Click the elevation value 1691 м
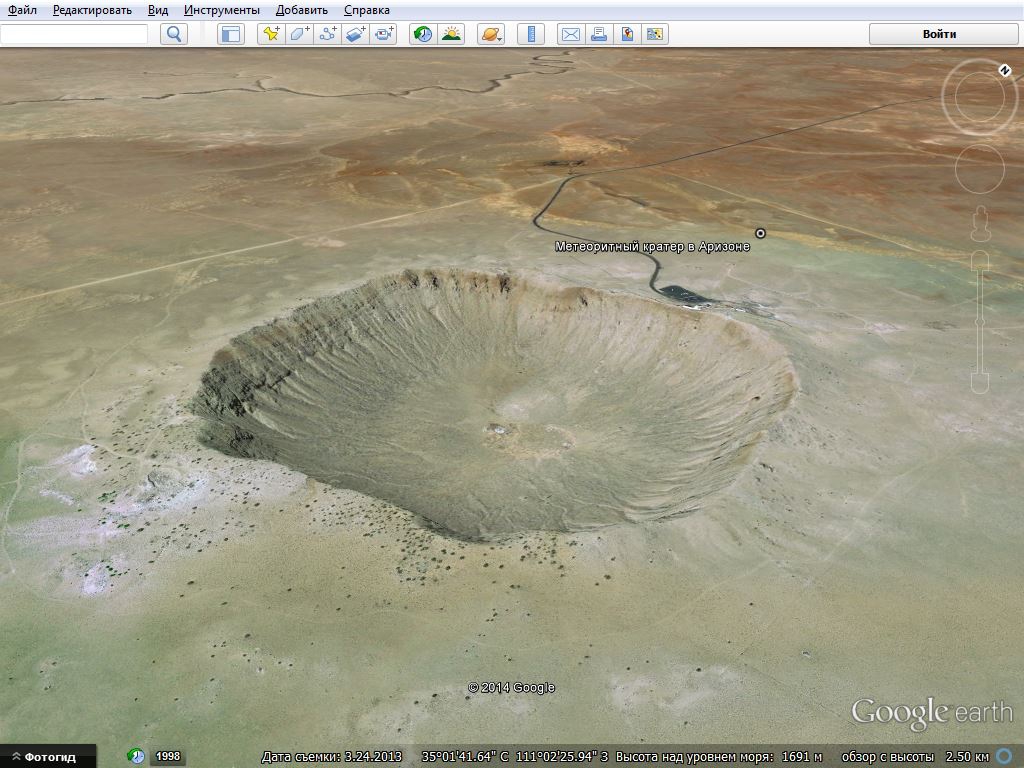The image size is (1024, 768). click(x=801, y=756)
